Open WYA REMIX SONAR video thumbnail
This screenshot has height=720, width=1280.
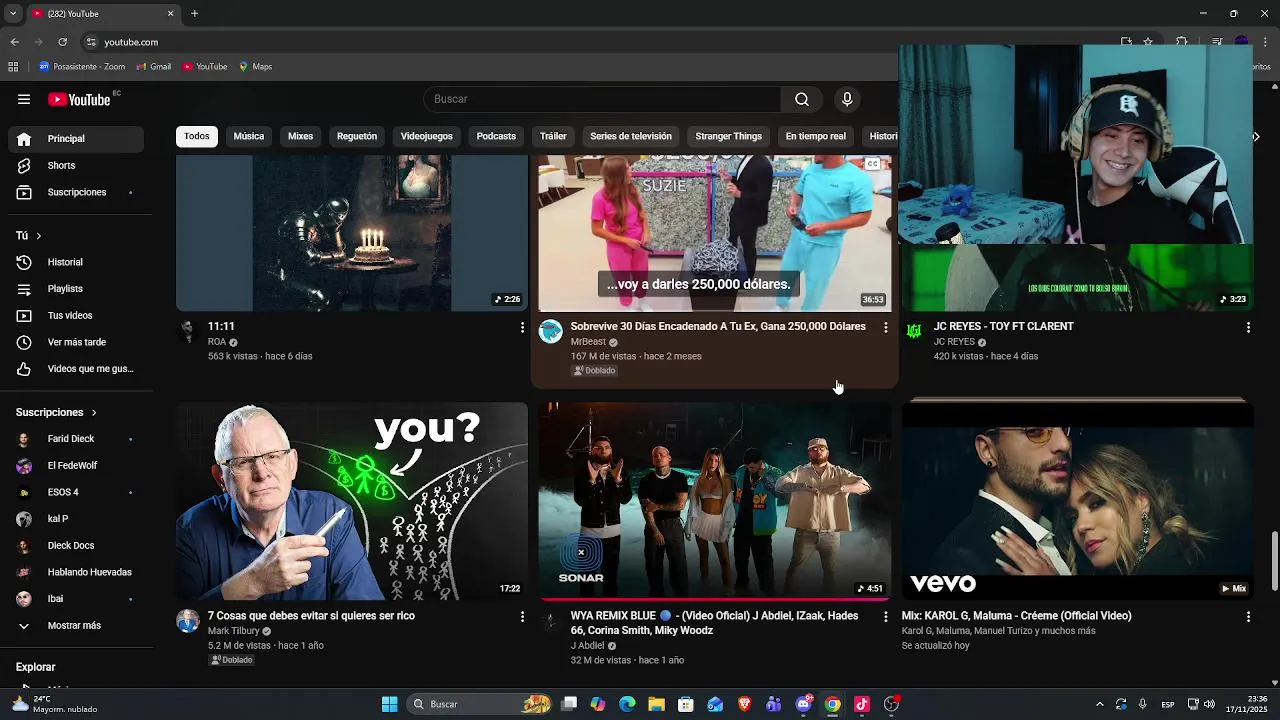click(715, 501)
